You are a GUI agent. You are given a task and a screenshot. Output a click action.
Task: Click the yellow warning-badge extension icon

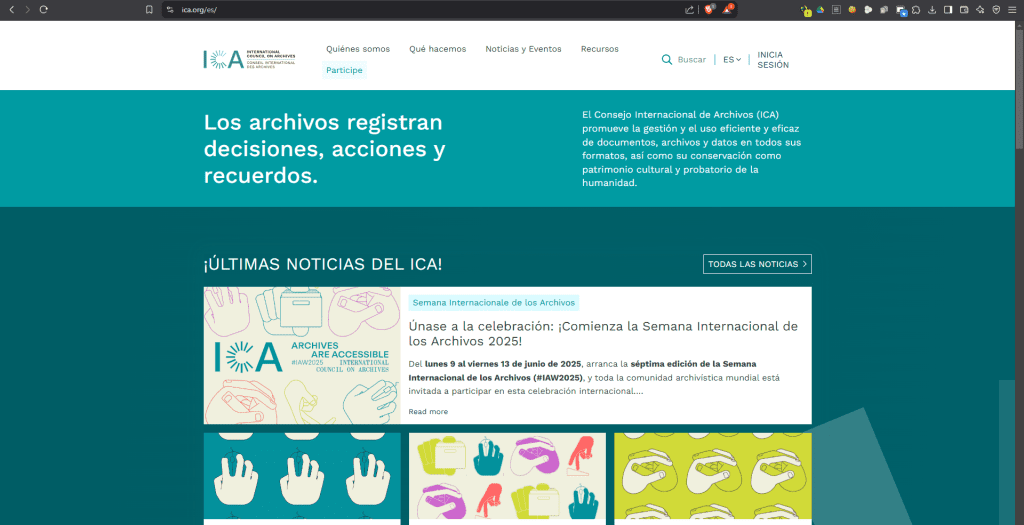tap(805, 10)
